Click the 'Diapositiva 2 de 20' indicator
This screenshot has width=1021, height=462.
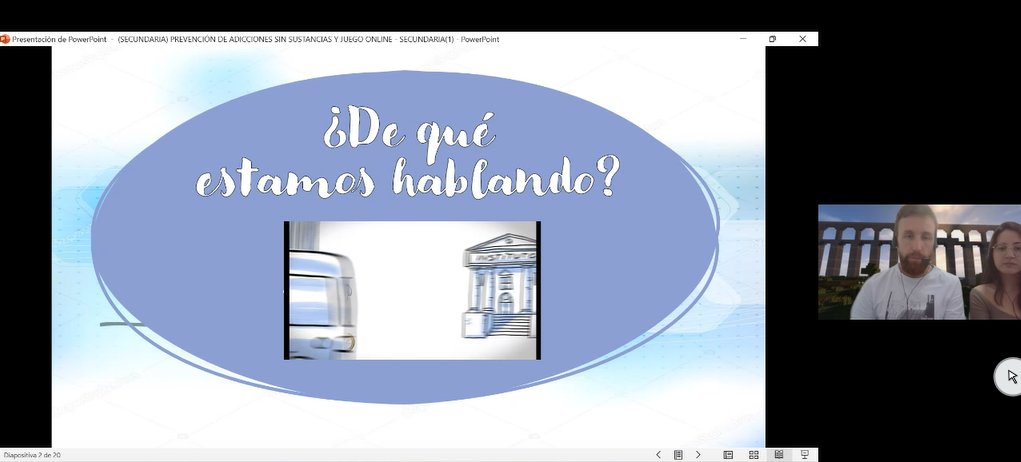(33, 455)
